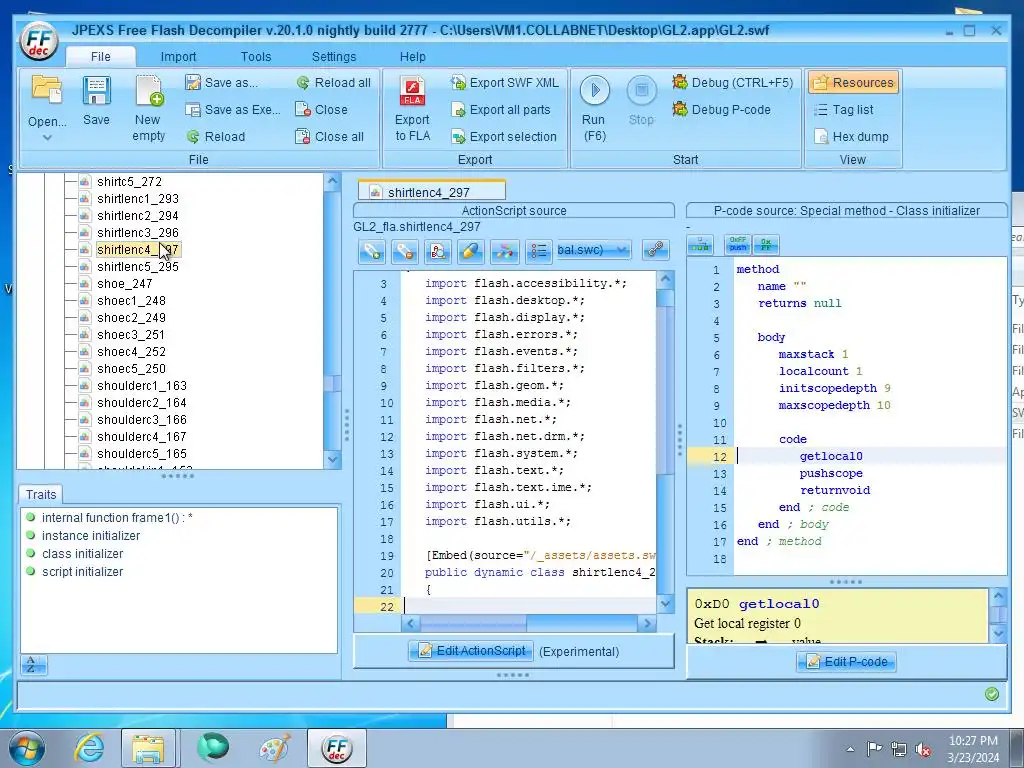The height and width of the screenshot is (768, 1024).
Task: Run the SWF with the play icon
Action: click(x=594, y=90)
